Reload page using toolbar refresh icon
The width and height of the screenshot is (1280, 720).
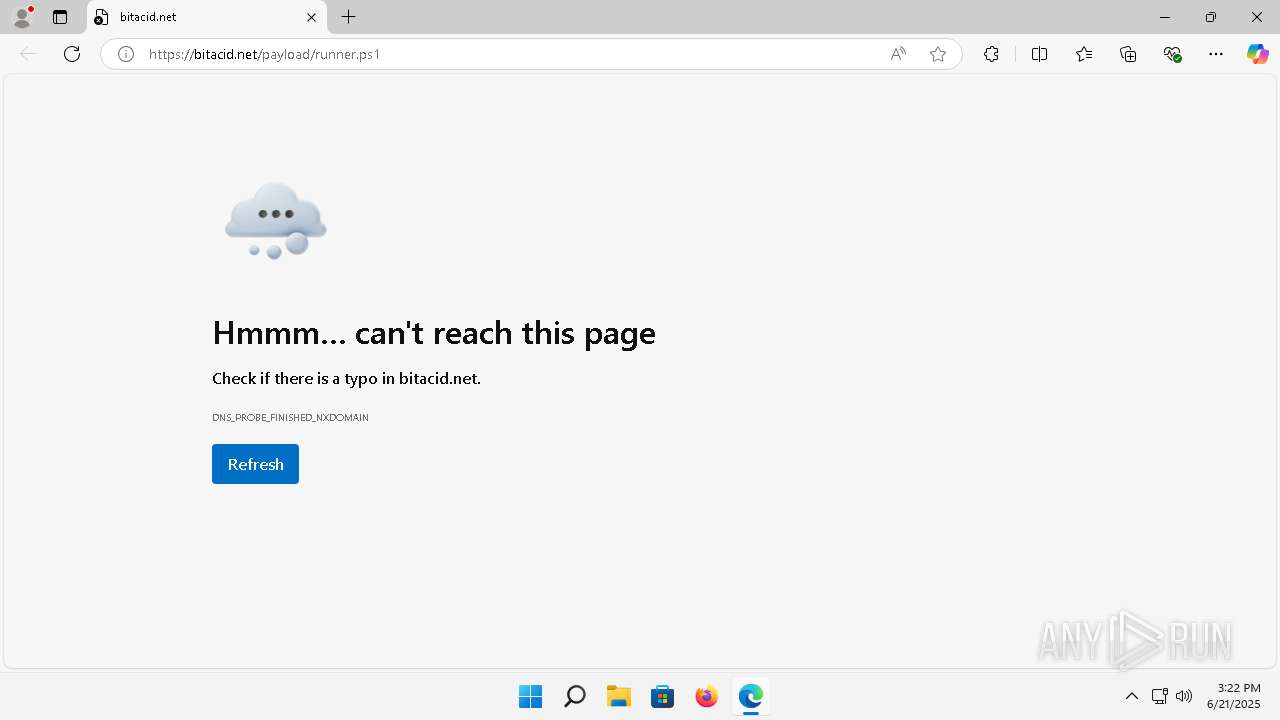pos(72,54)
